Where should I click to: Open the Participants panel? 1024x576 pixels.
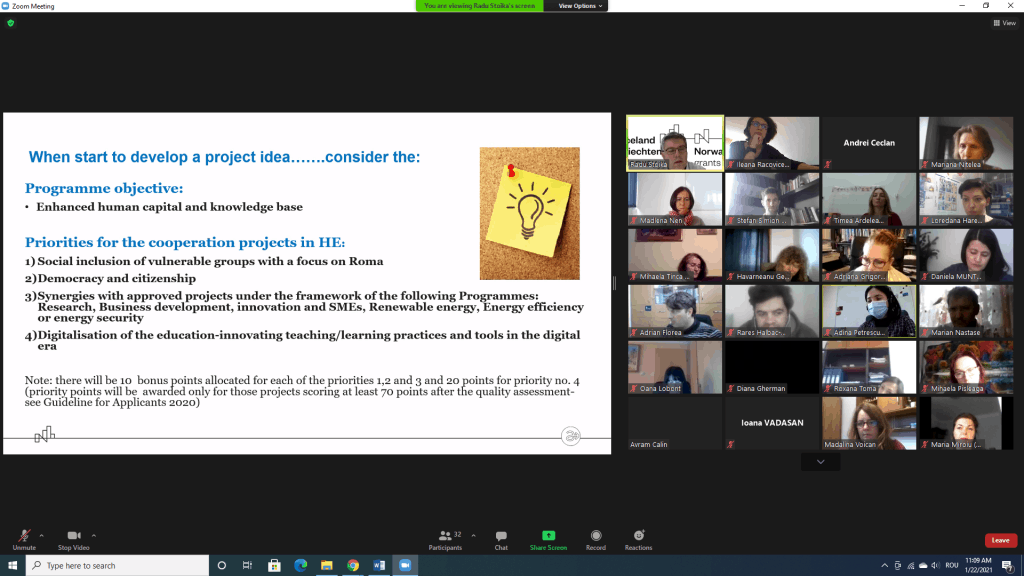click(445, 538)
